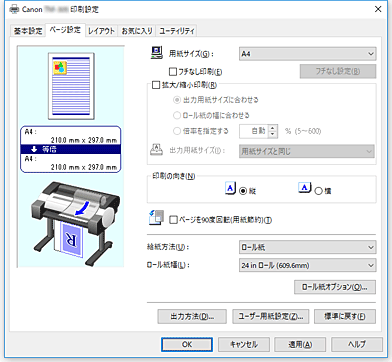Click the 出力用紙サイズ output paper icon

click(x=156, y=151)
